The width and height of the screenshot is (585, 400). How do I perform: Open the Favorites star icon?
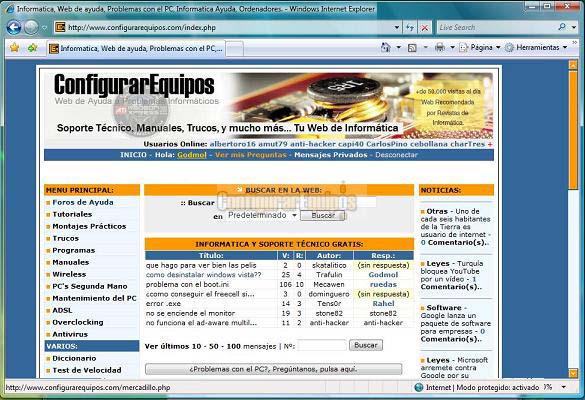click(x=15, y=48)
